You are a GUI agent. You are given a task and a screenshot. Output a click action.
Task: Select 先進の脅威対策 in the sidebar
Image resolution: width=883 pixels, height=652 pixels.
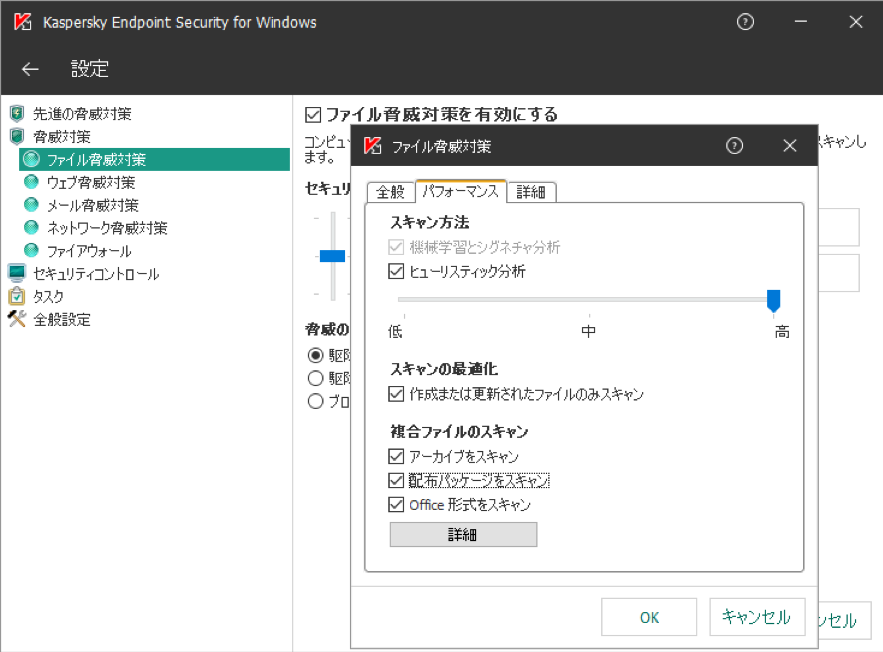(82, 114)
